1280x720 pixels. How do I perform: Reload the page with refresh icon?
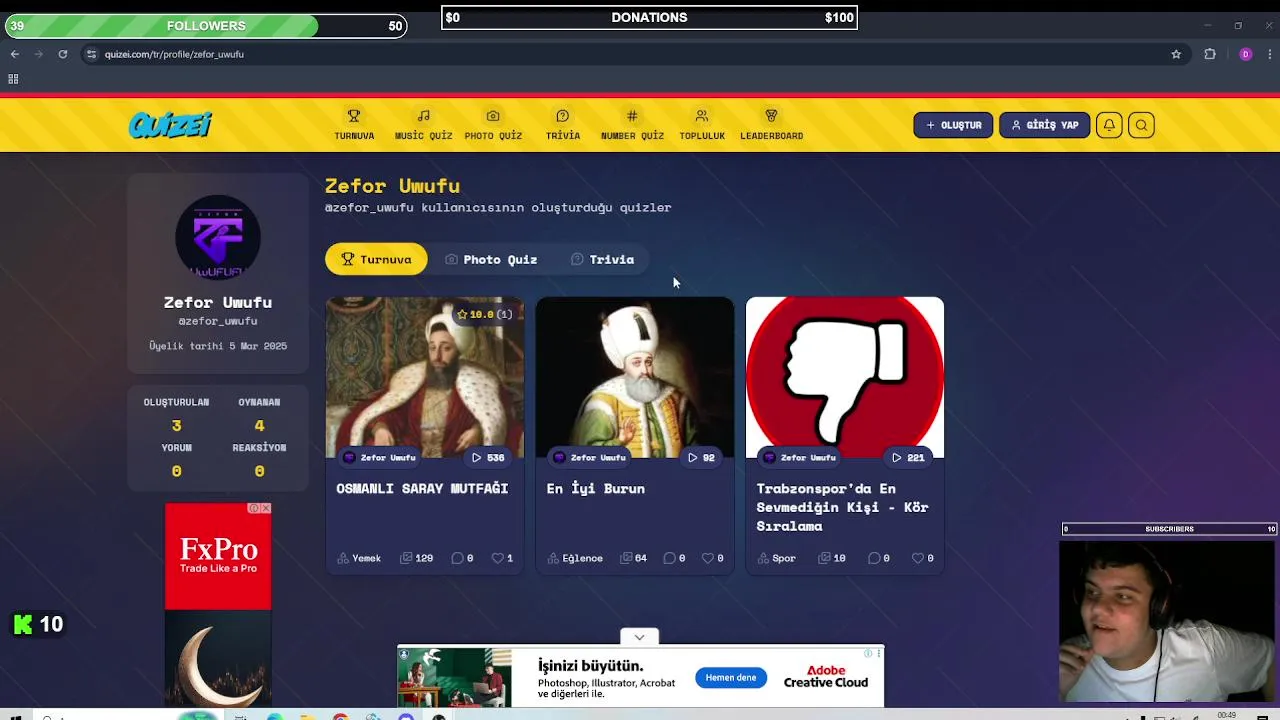click(x=63, y=54)
